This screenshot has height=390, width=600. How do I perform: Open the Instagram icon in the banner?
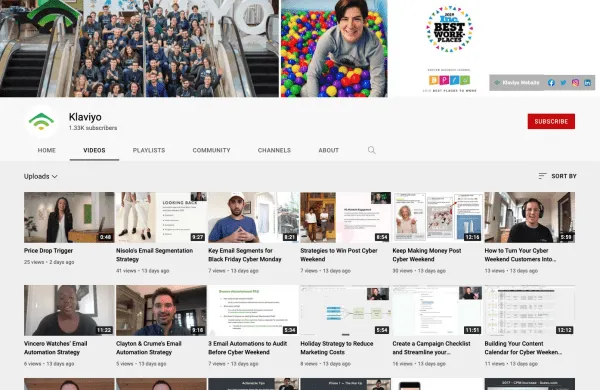[575, 83]
